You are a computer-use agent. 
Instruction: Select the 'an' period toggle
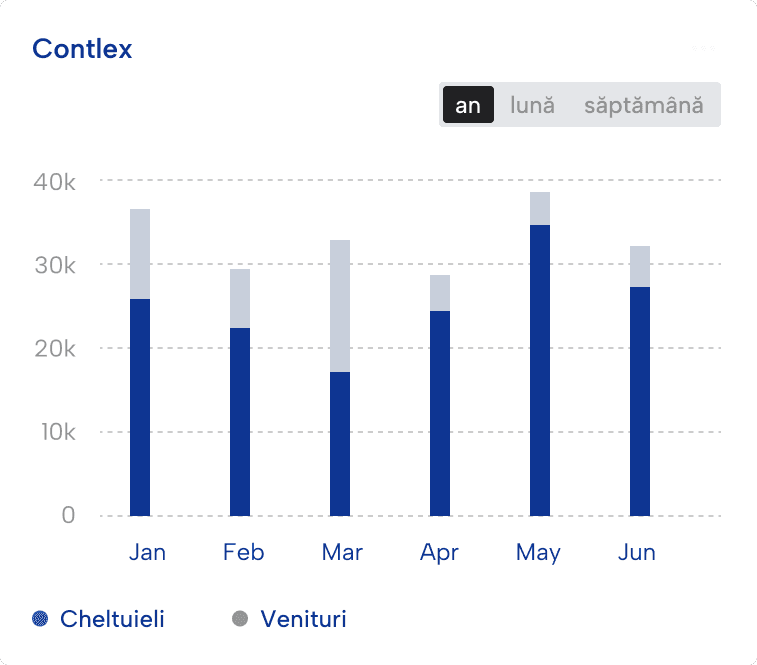pos(468,105)
